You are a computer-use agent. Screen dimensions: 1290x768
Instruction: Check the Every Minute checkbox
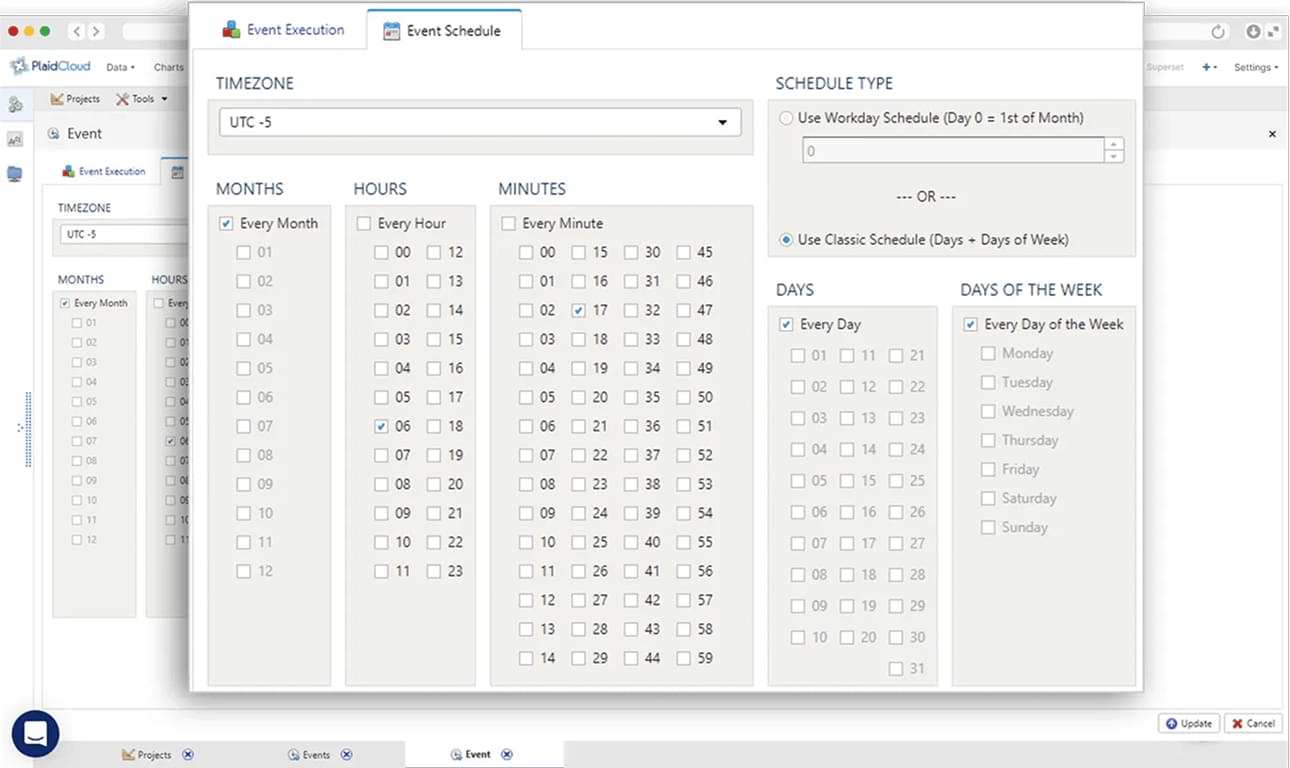click(x=508, y=224)
